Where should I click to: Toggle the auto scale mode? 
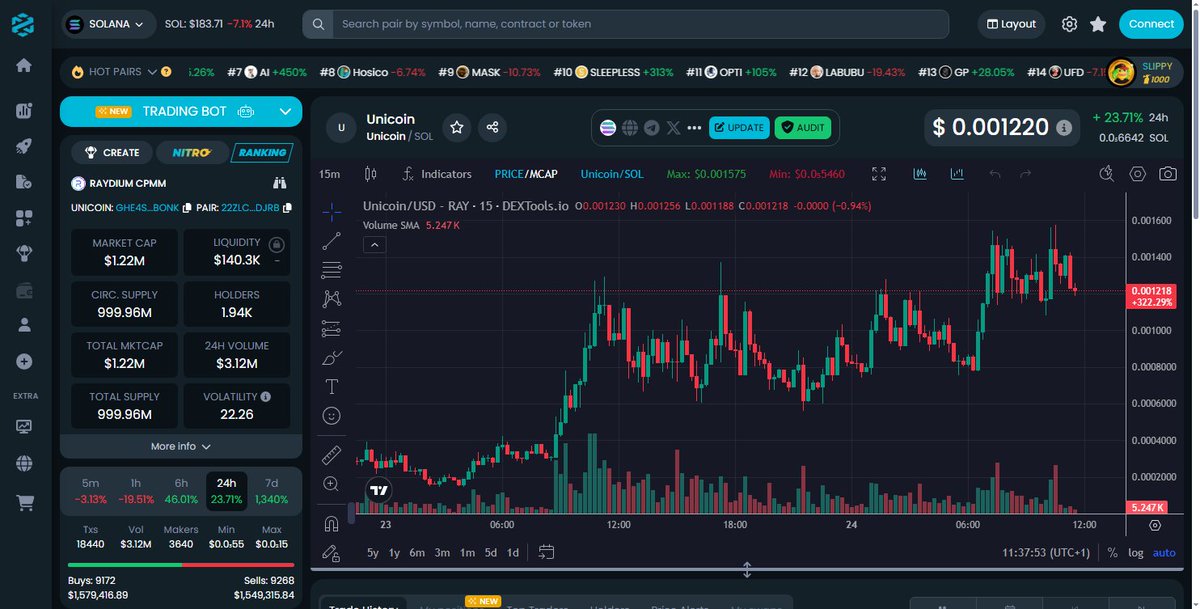coord(1164,552)
